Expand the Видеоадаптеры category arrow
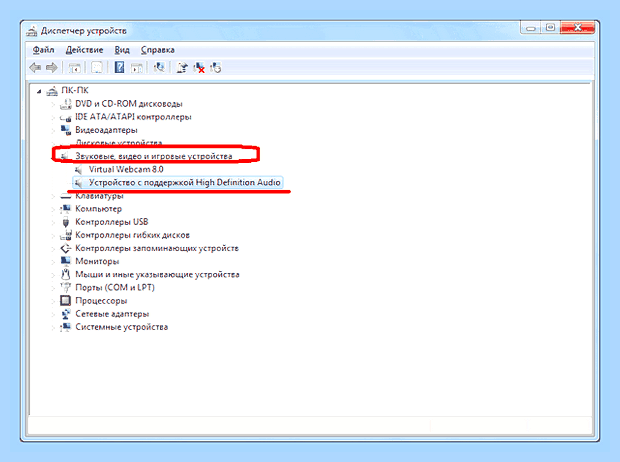Viewport: 620px width, 462px height. pyautogui.click(x=53, y=131)
